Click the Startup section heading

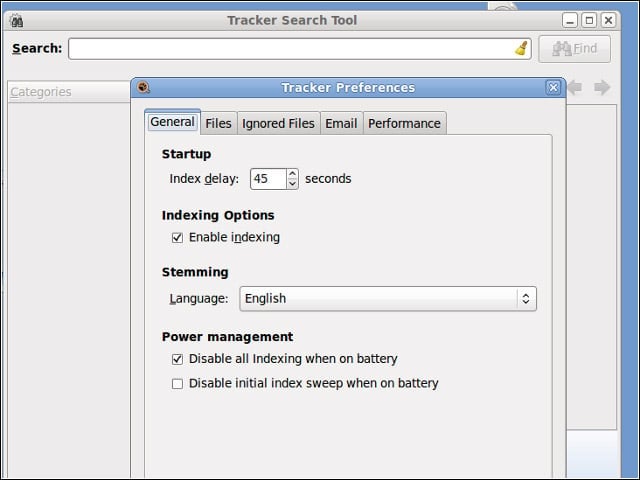pos(187,154)
